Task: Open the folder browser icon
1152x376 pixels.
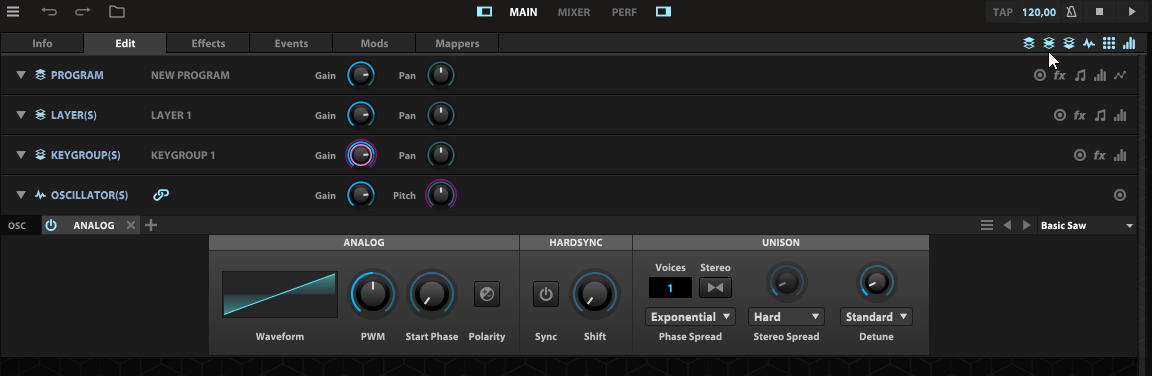Action: click(x=117, y=12)
